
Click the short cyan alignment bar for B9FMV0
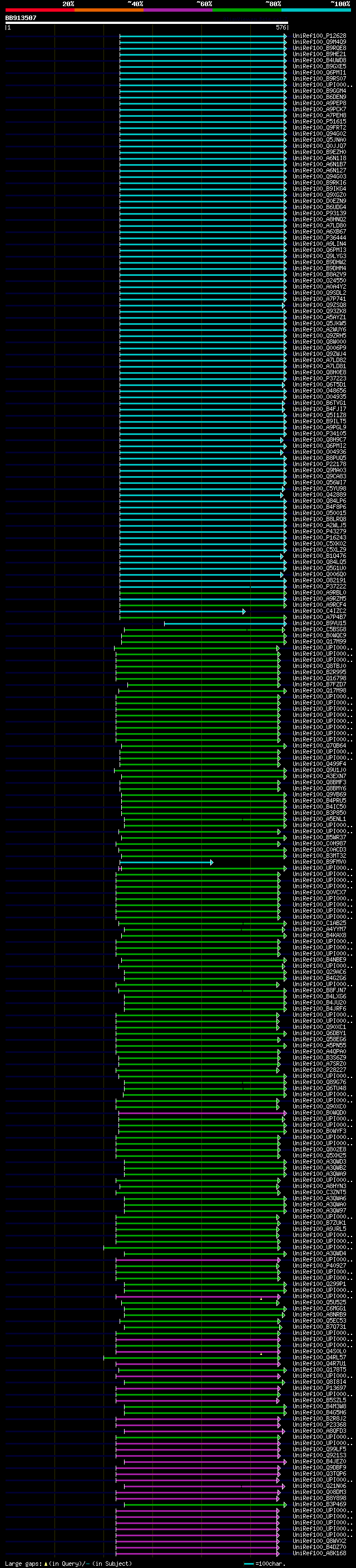point(166,862)
